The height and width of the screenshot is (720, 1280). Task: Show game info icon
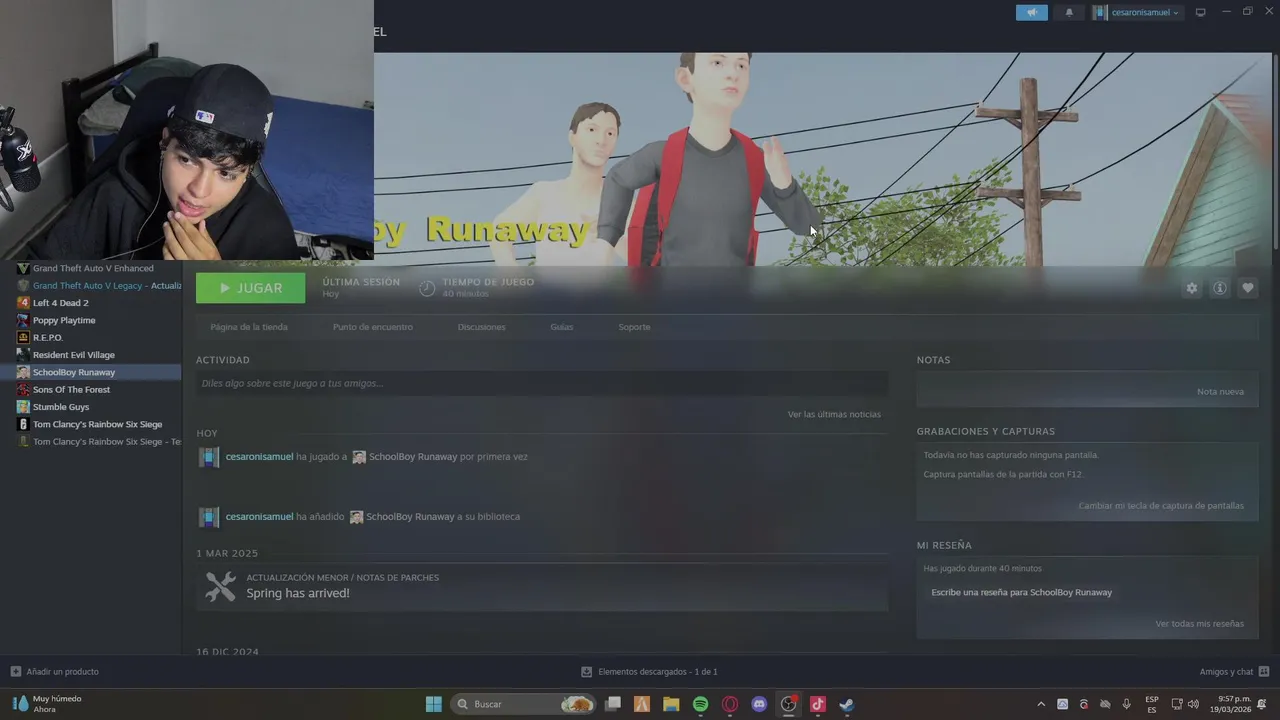tap(1219, 288)
